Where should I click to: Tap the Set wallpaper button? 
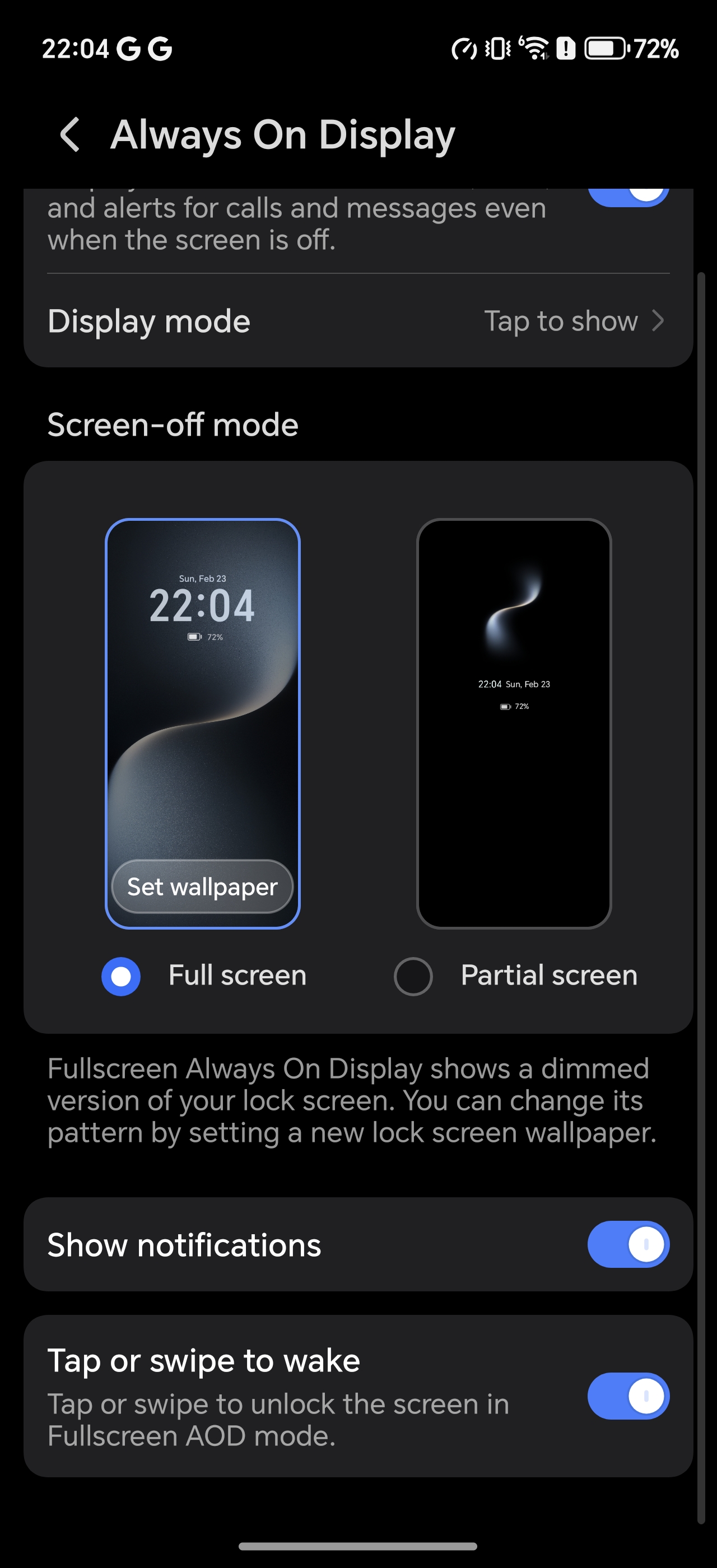coord(203,886)
